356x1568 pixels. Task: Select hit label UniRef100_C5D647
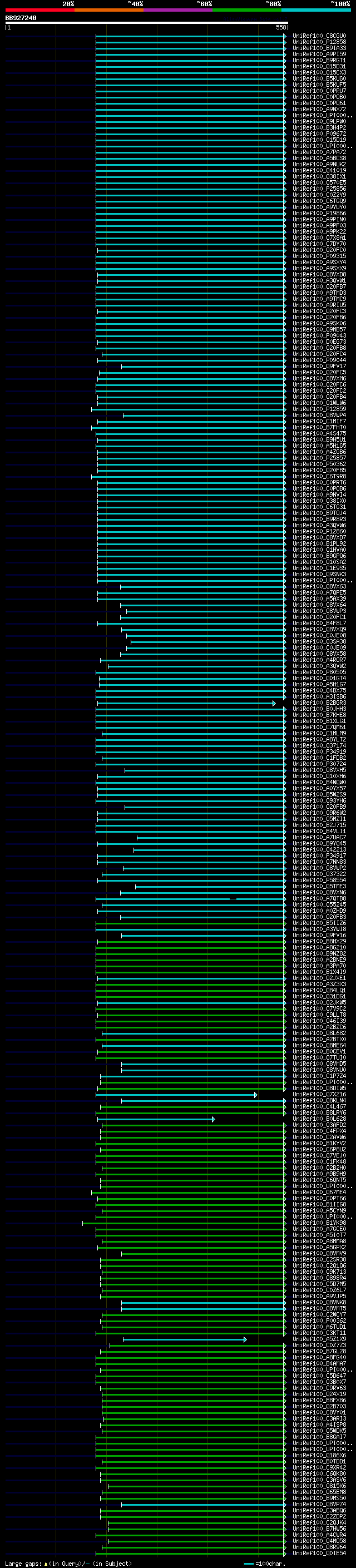coord(319,1376)
